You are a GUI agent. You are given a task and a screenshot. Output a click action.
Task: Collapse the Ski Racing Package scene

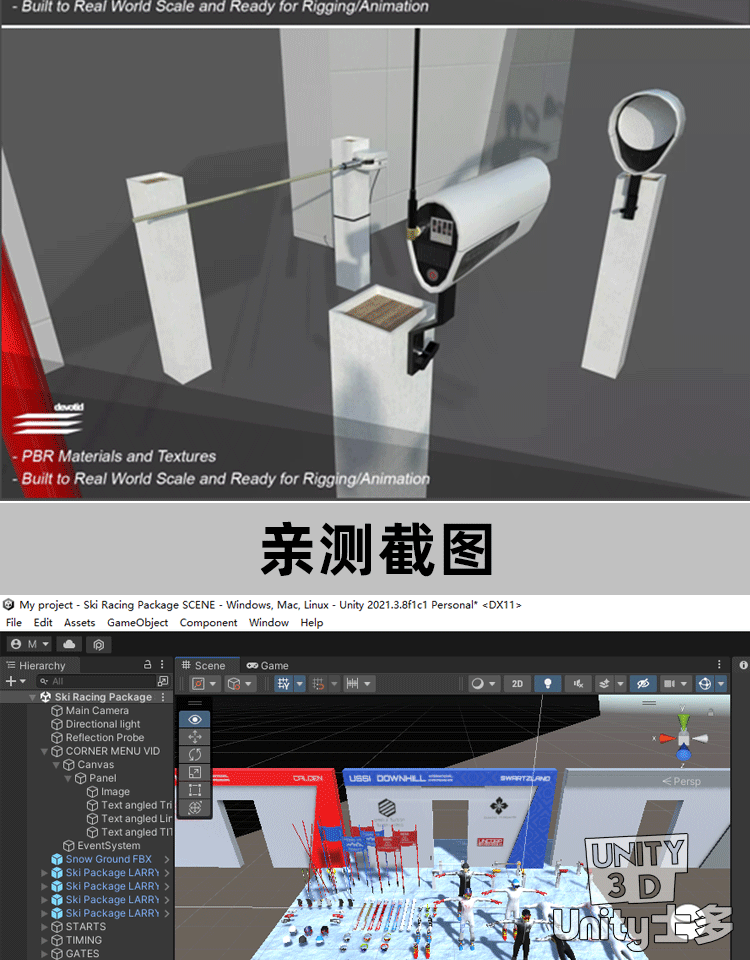(32, 697)
